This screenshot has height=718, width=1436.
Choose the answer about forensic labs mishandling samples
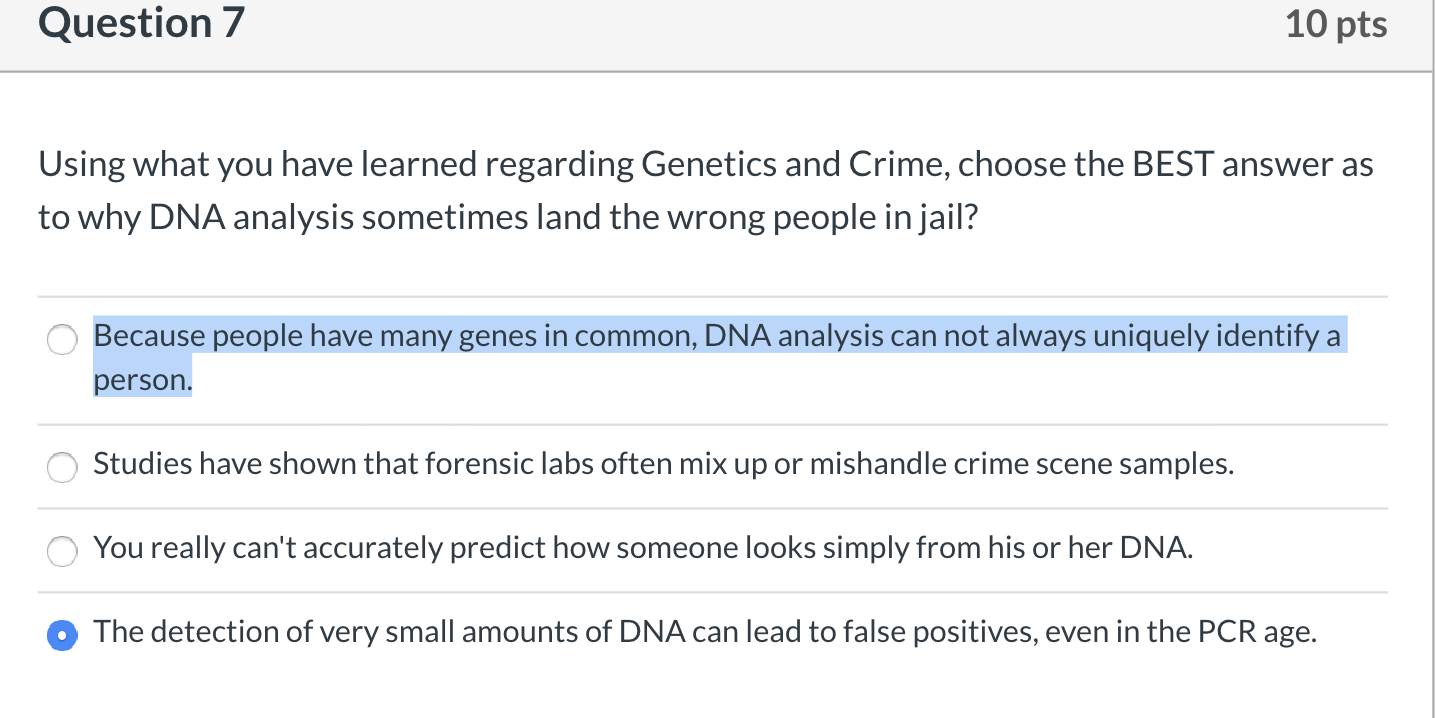tap(62, 467)
